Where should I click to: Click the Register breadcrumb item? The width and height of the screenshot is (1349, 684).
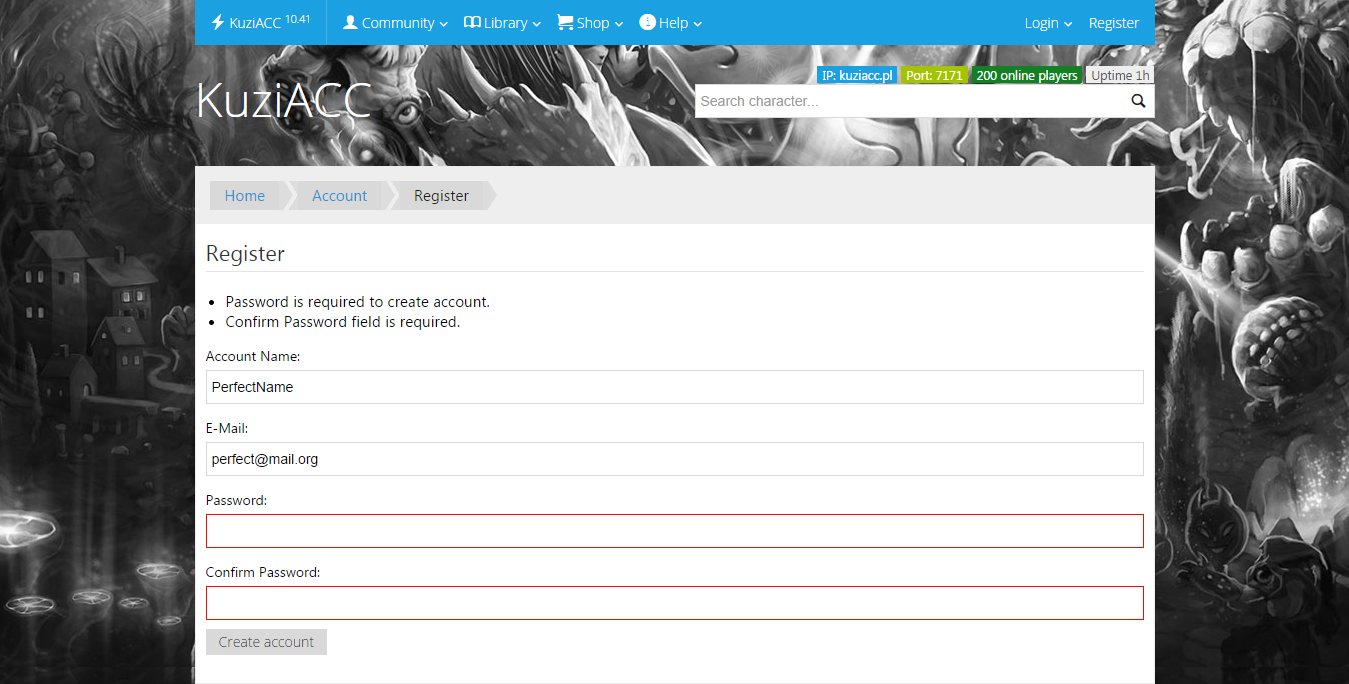441,196
